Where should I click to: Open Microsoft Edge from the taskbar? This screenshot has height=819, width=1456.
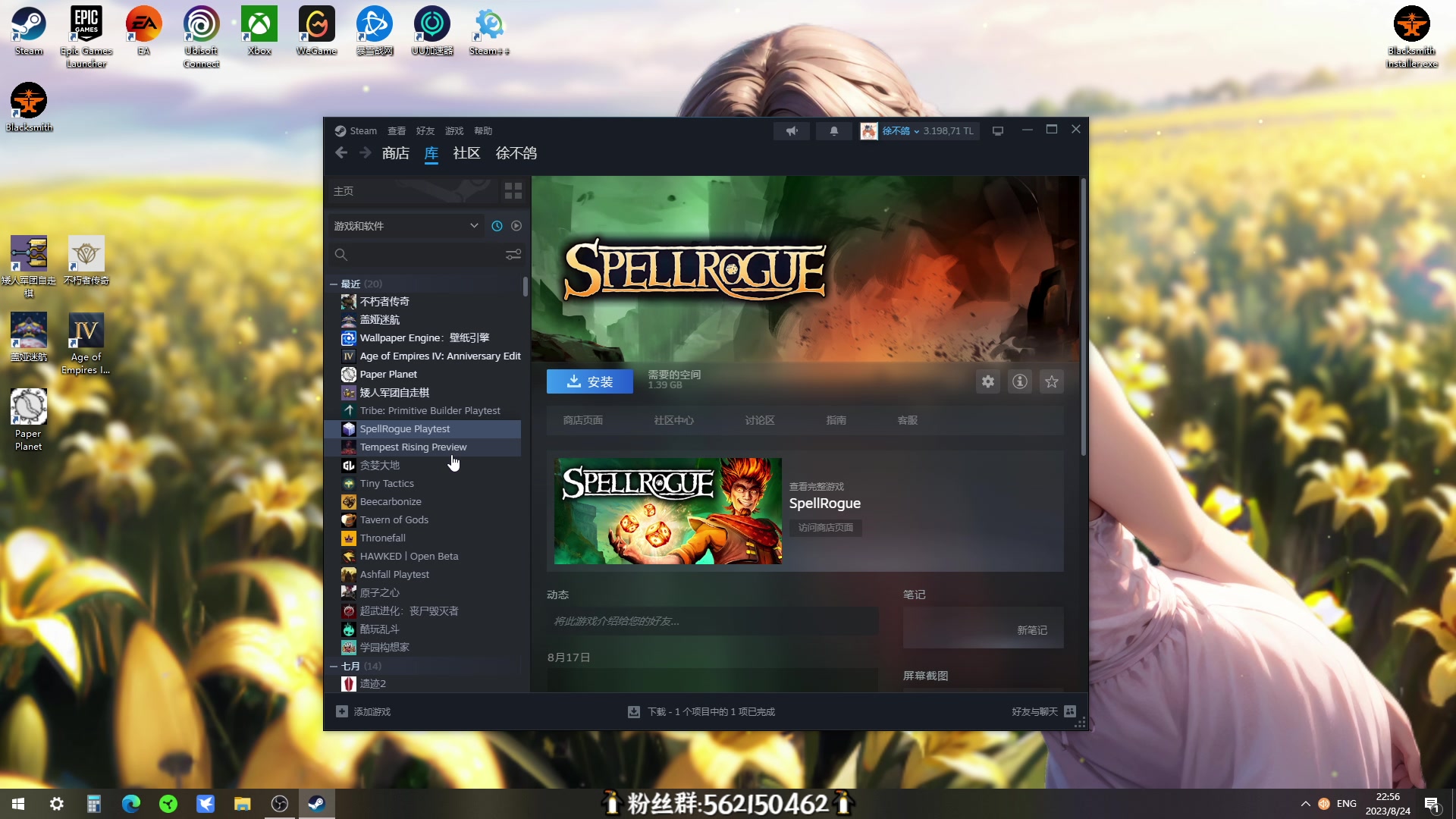click(x=131, y=804)
